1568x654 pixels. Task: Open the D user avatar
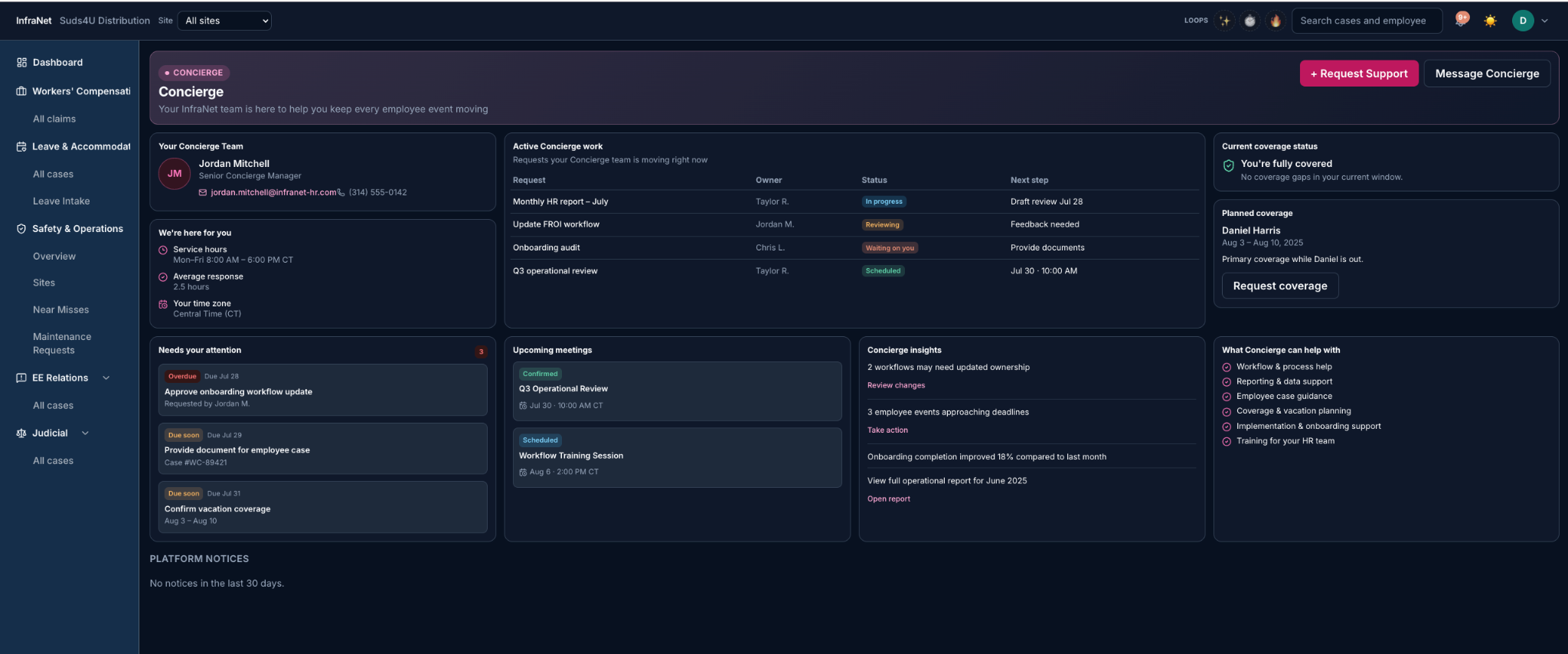tap(1523, 21)
